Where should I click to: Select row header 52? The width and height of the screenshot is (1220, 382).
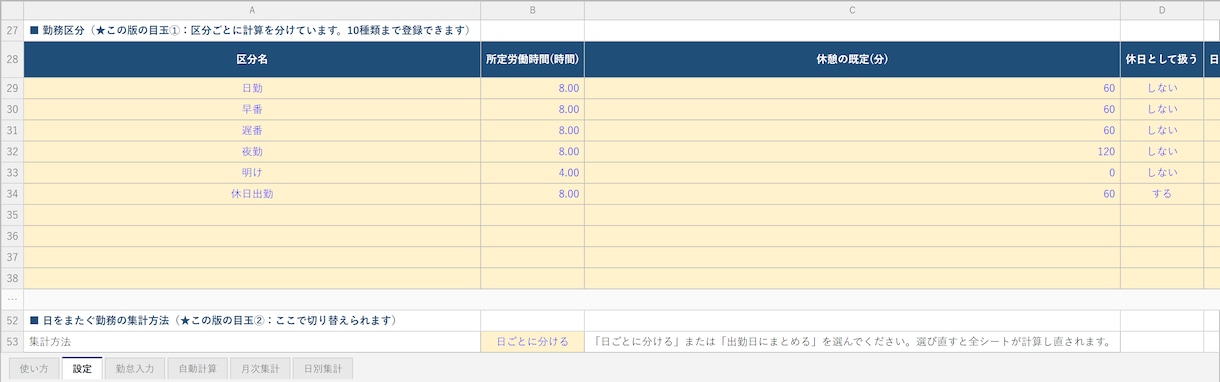click(x=12, y=320)
